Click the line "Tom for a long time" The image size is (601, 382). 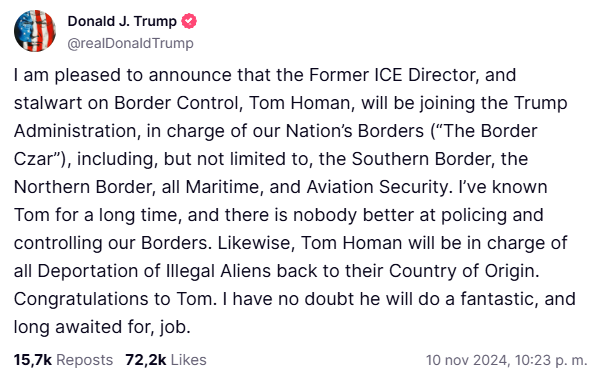pyautogui.click(x=279, y=215)
